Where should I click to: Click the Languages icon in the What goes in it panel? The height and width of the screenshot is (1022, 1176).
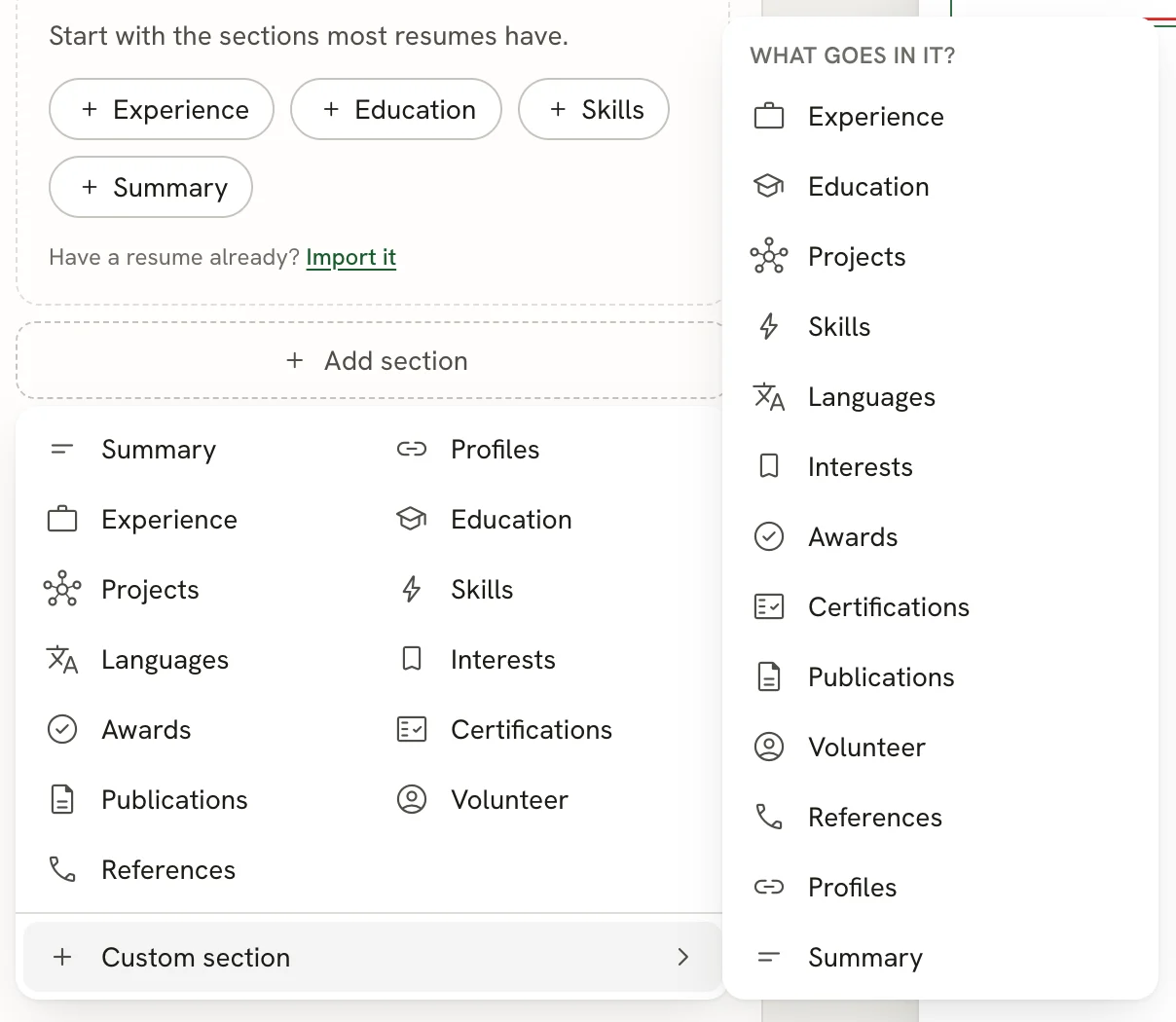(x=769, y=397)
